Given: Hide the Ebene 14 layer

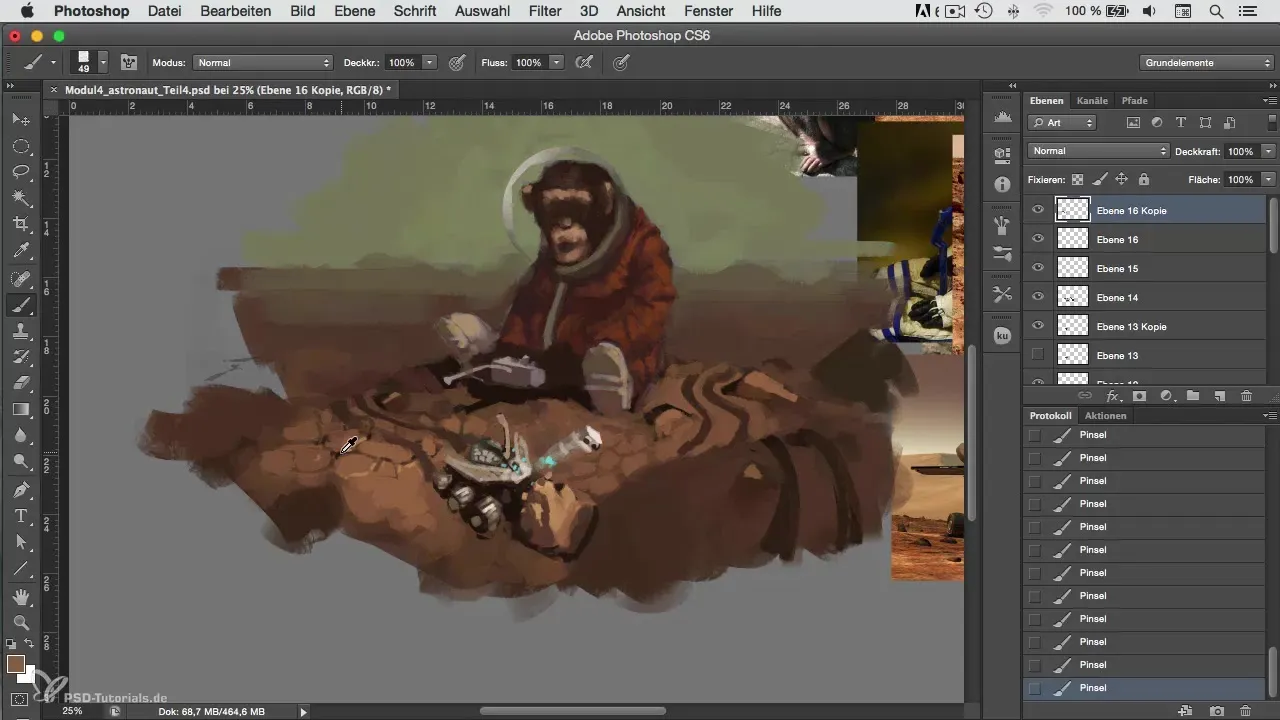Looking at the screenshot, I should coord(1037,297).
